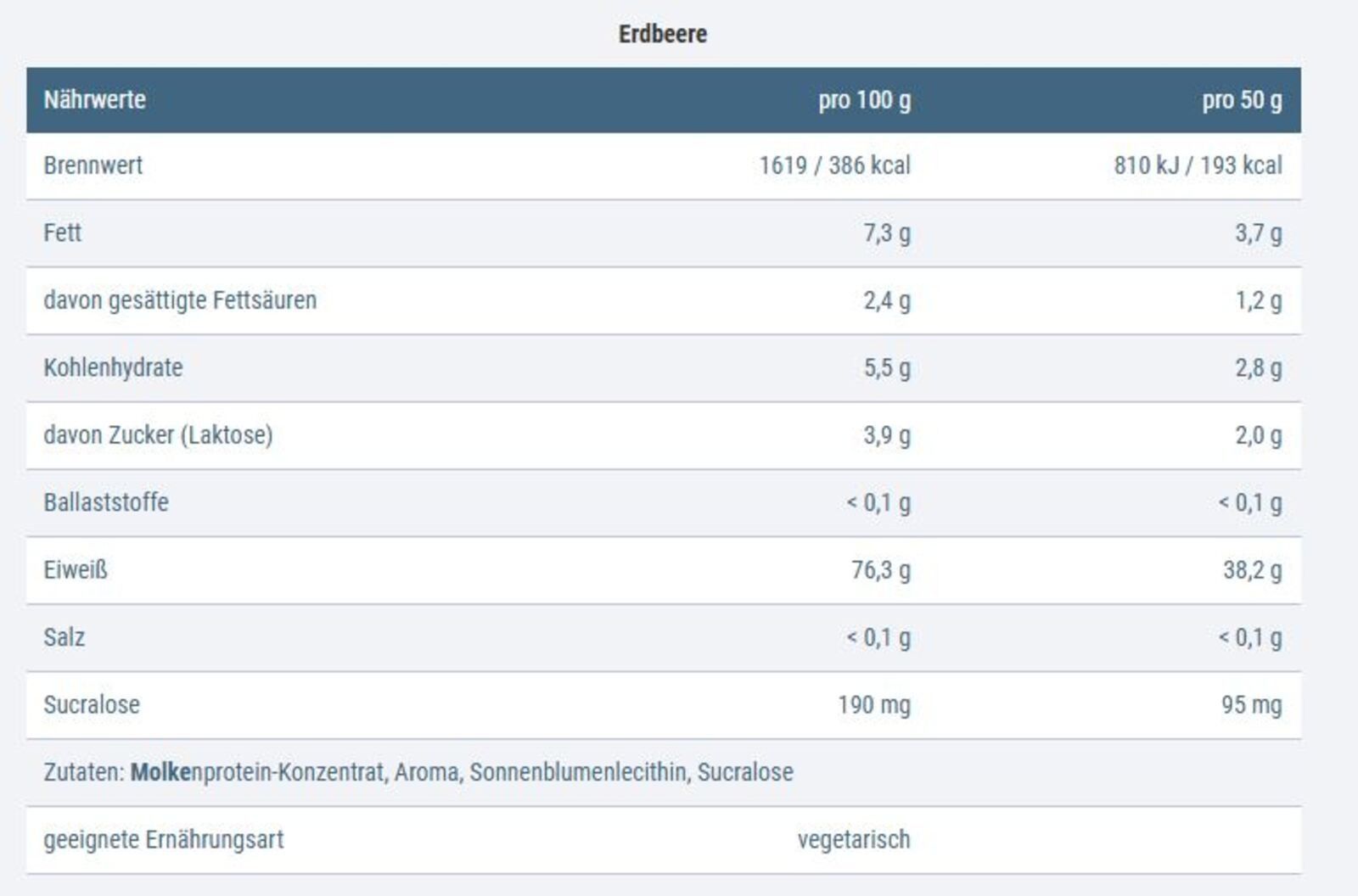Select the Salz row label
This screenshot has width=1358, height=896.
[x=64, y=637]
